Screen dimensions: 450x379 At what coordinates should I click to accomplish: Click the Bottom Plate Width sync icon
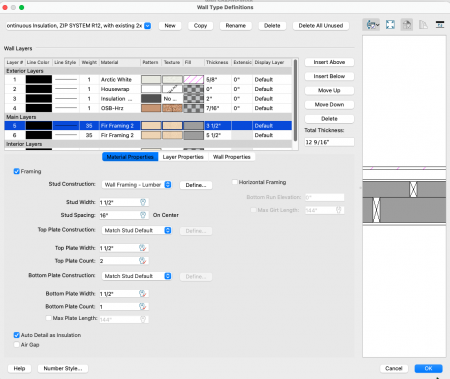142,294
